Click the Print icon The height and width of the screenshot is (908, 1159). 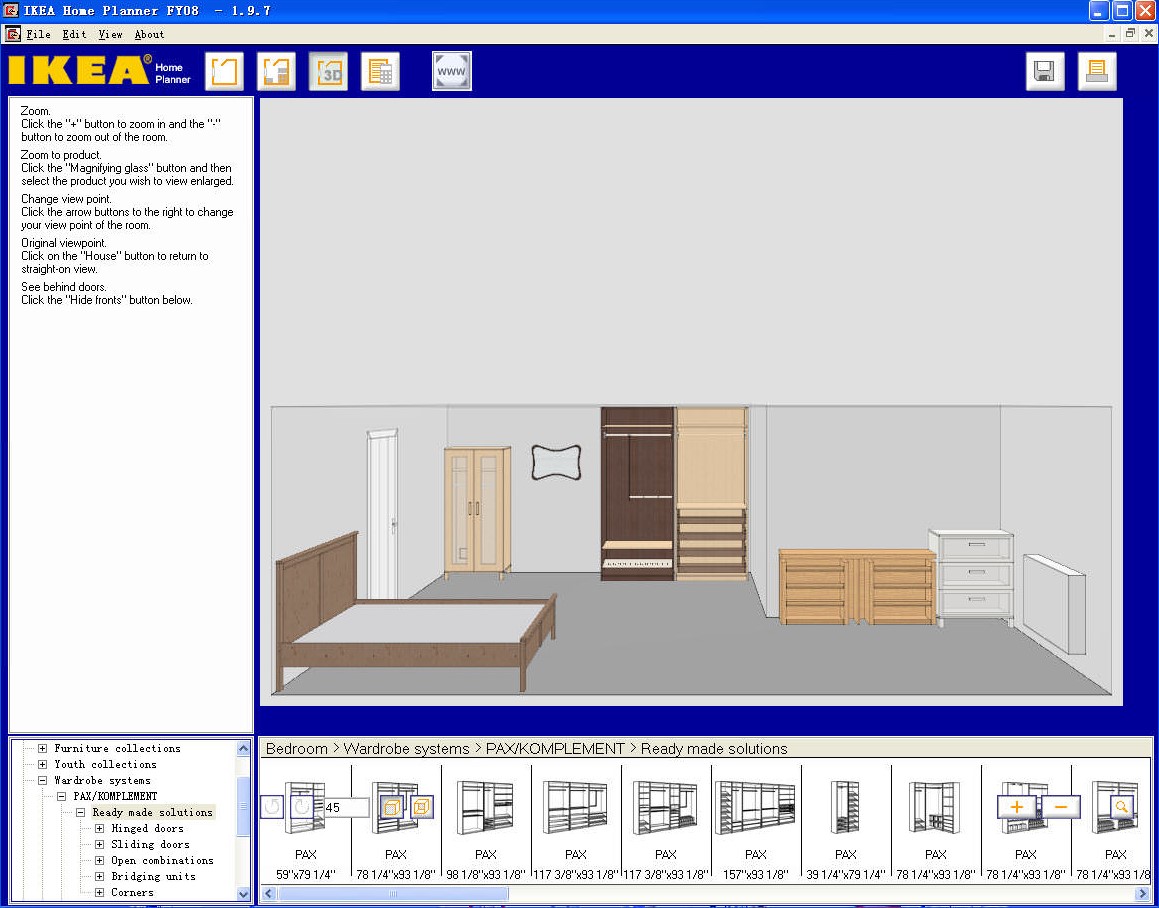tap(1097, 71)
